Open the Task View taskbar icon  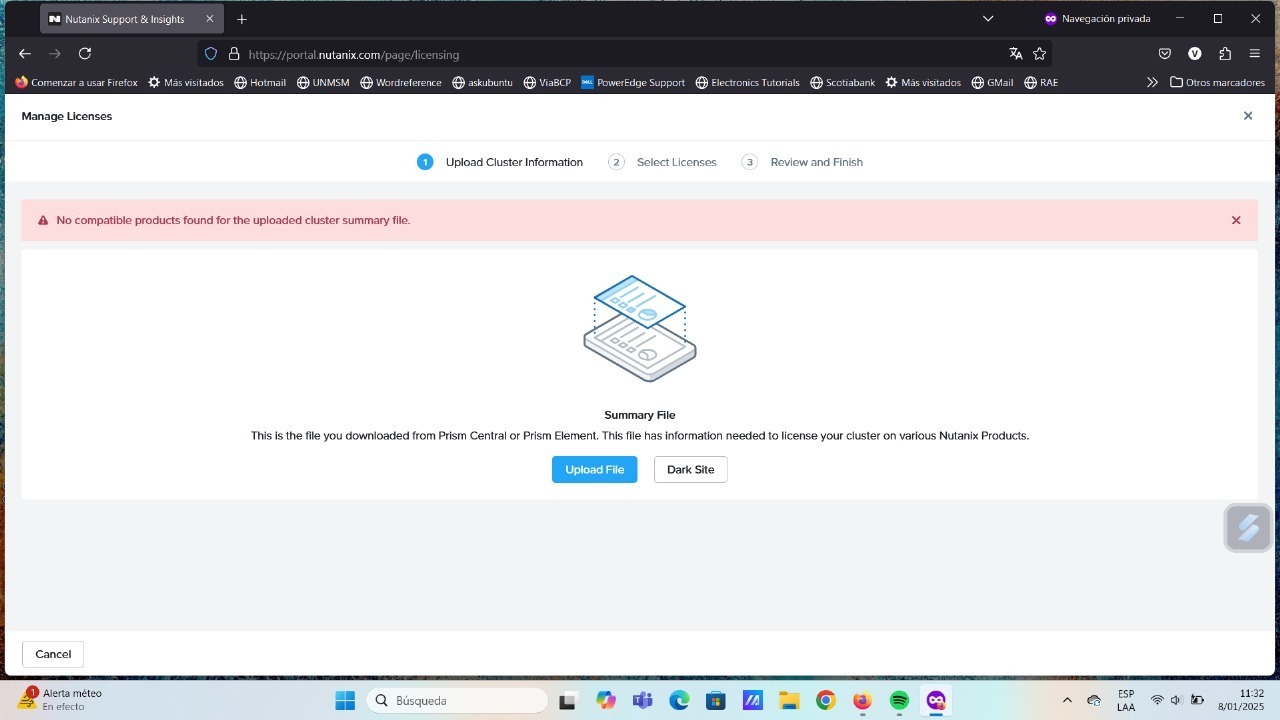(568, 700)
